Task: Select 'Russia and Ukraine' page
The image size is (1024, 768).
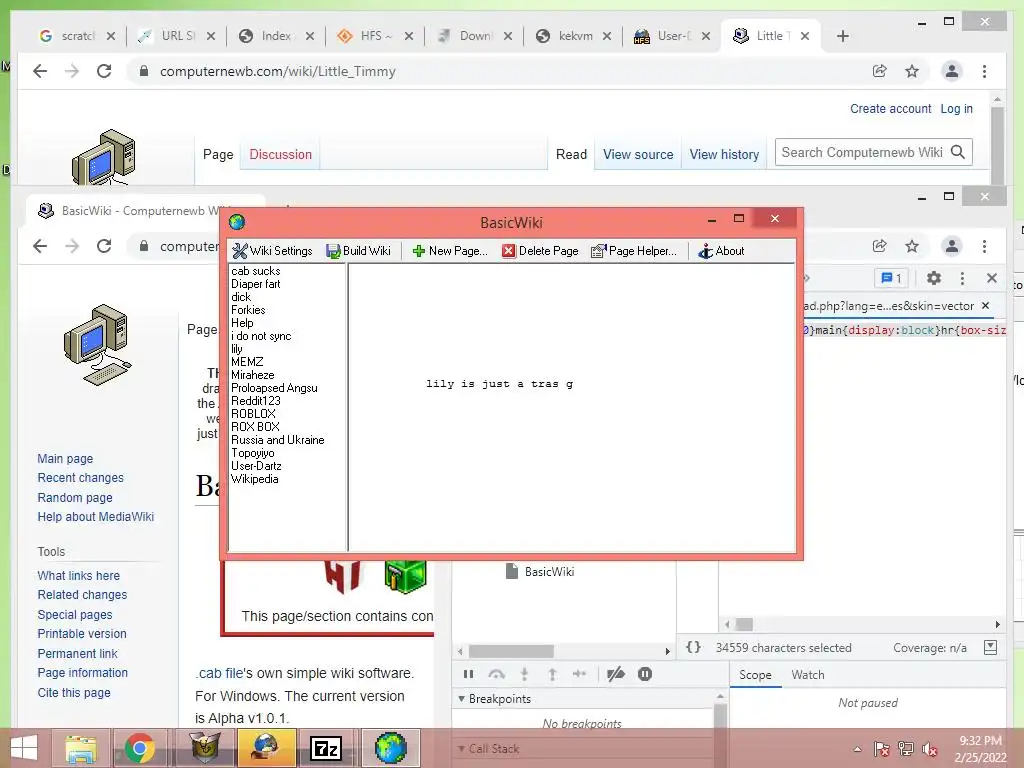Action: tap(278, 440)
